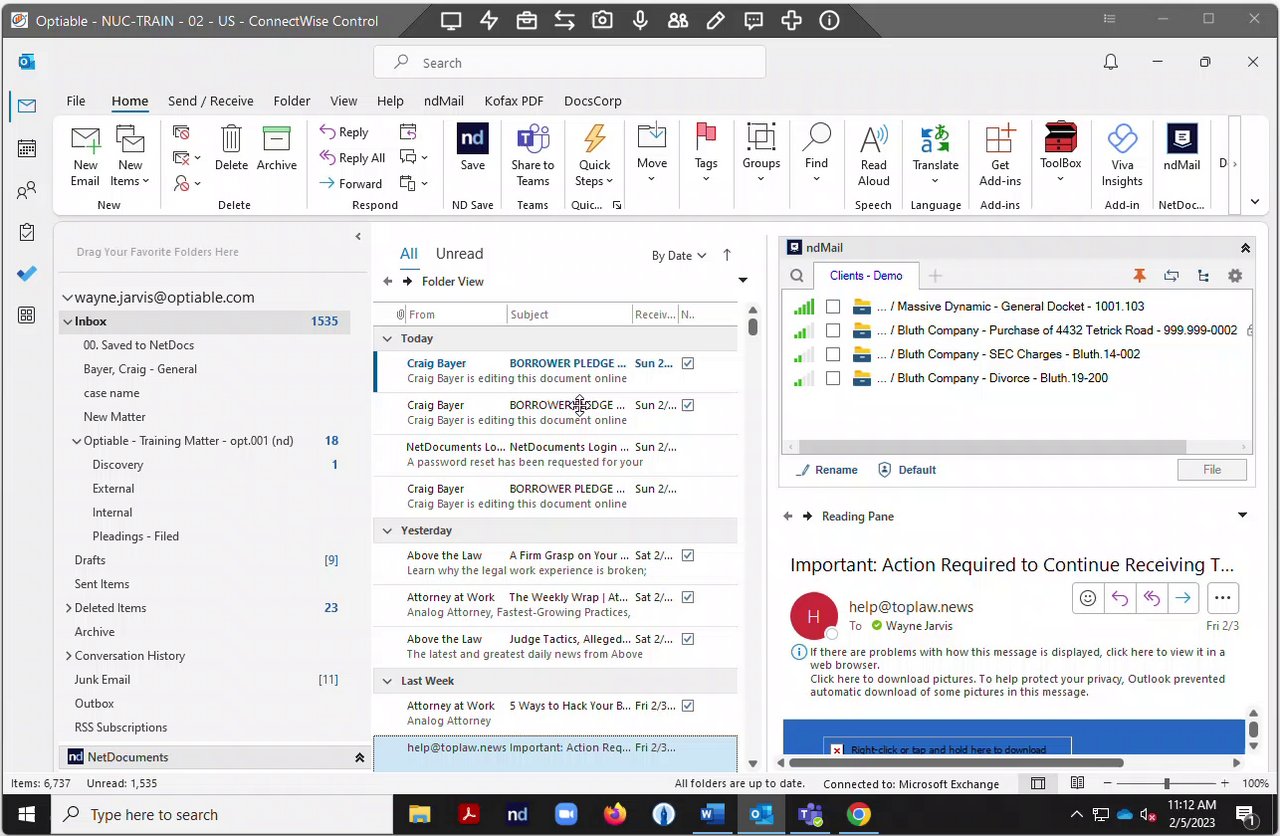Click the orange pin icon in ndMail
The width and height of the screenshot is (1280, 836).
1139,276
